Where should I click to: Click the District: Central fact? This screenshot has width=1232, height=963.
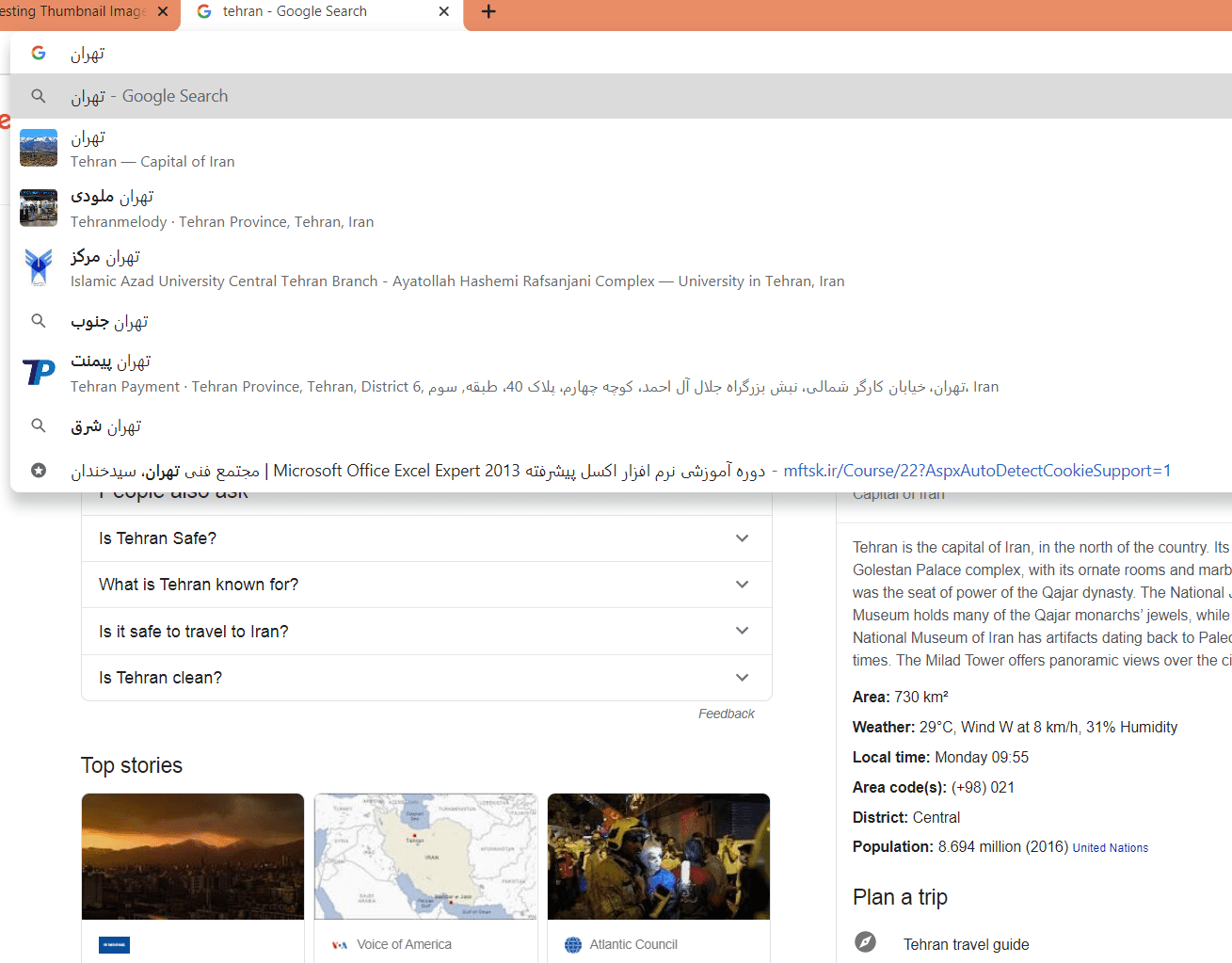coord(906,818)
